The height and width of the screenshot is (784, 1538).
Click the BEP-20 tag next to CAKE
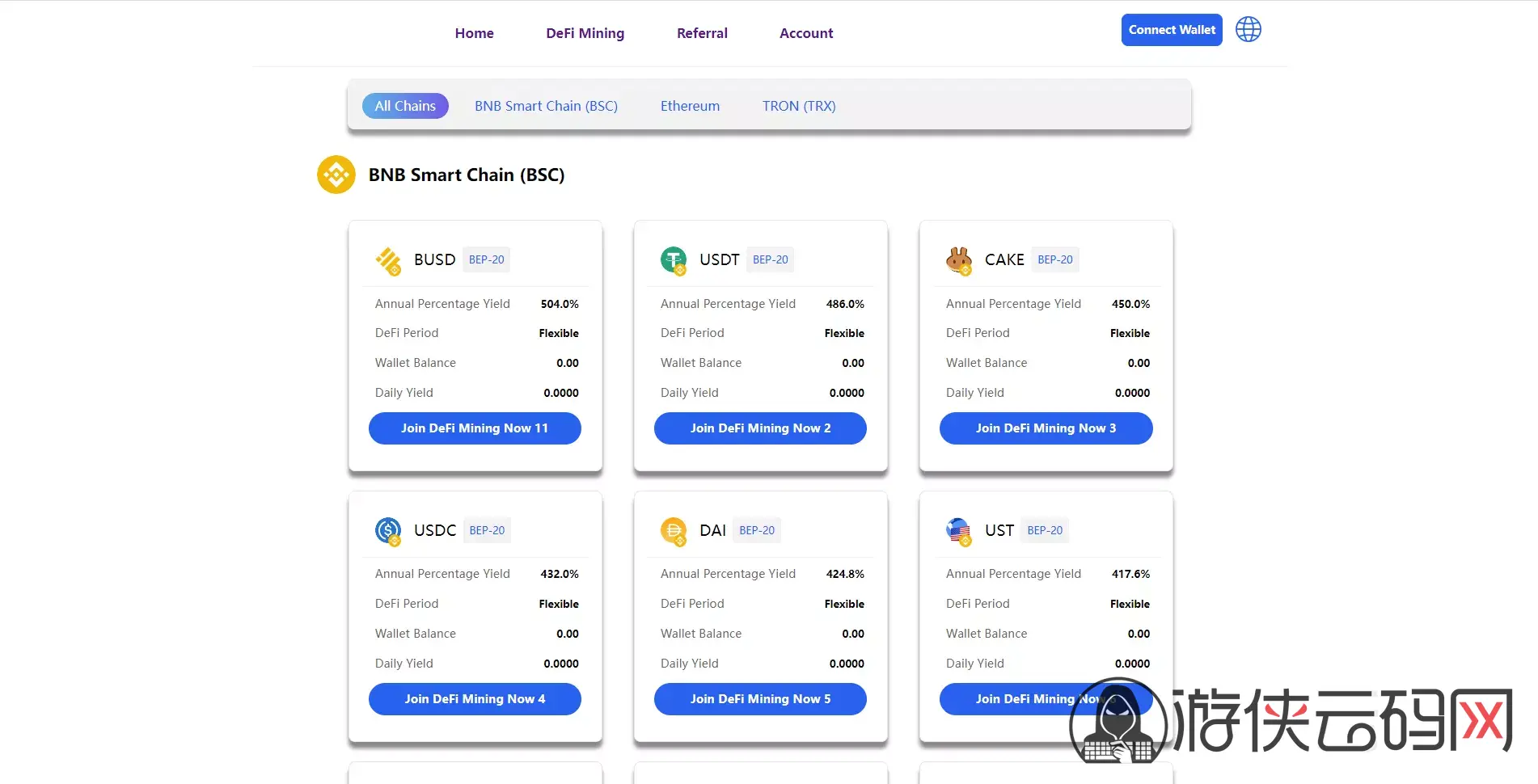pos(1055,259)
